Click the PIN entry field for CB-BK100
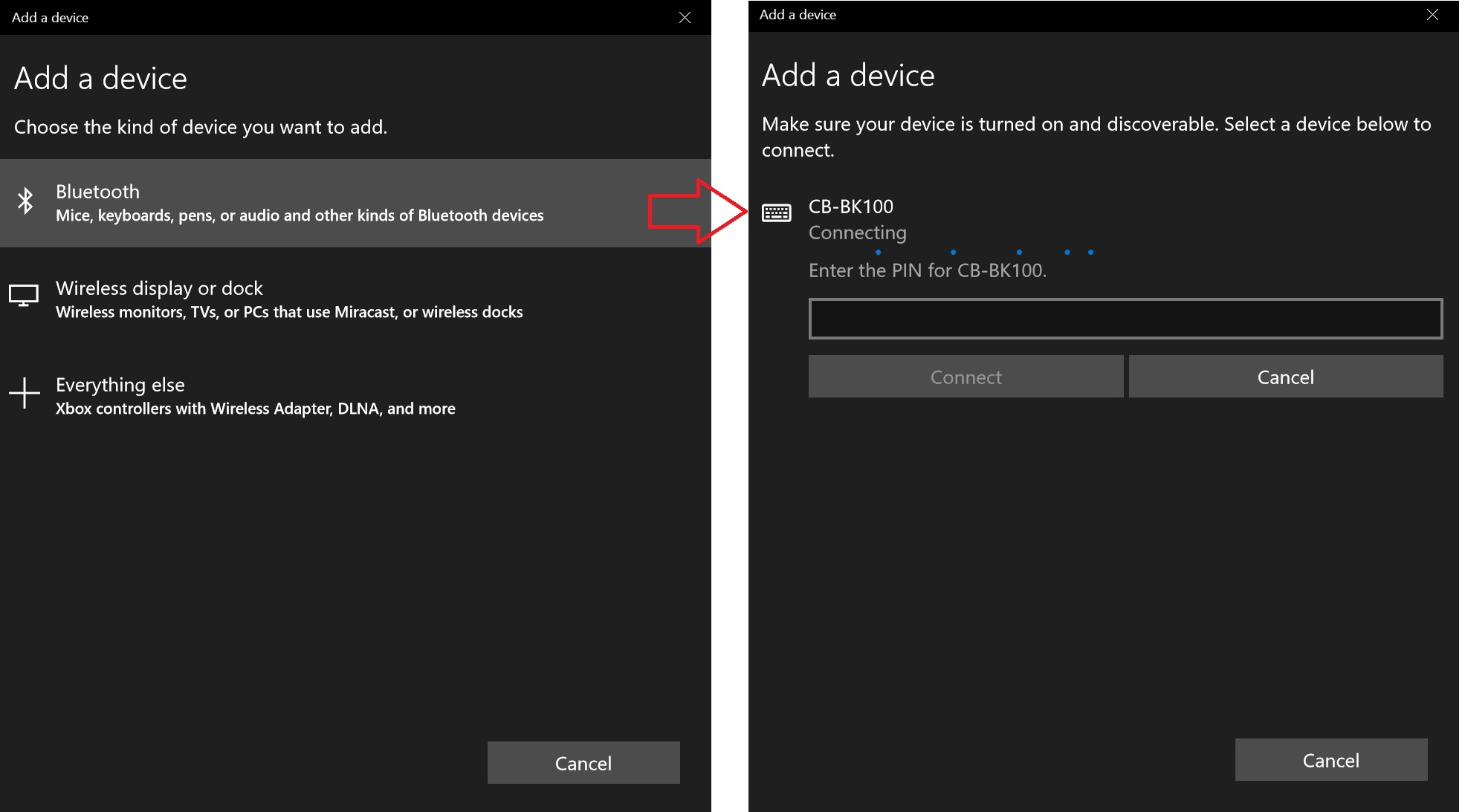This screenshot has width=1465, height=812. 1125,319
